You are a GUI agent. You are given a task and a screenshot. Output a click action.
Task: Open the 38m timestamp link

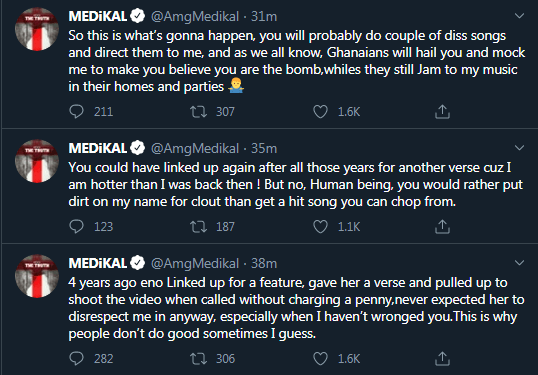click(264, 263)
